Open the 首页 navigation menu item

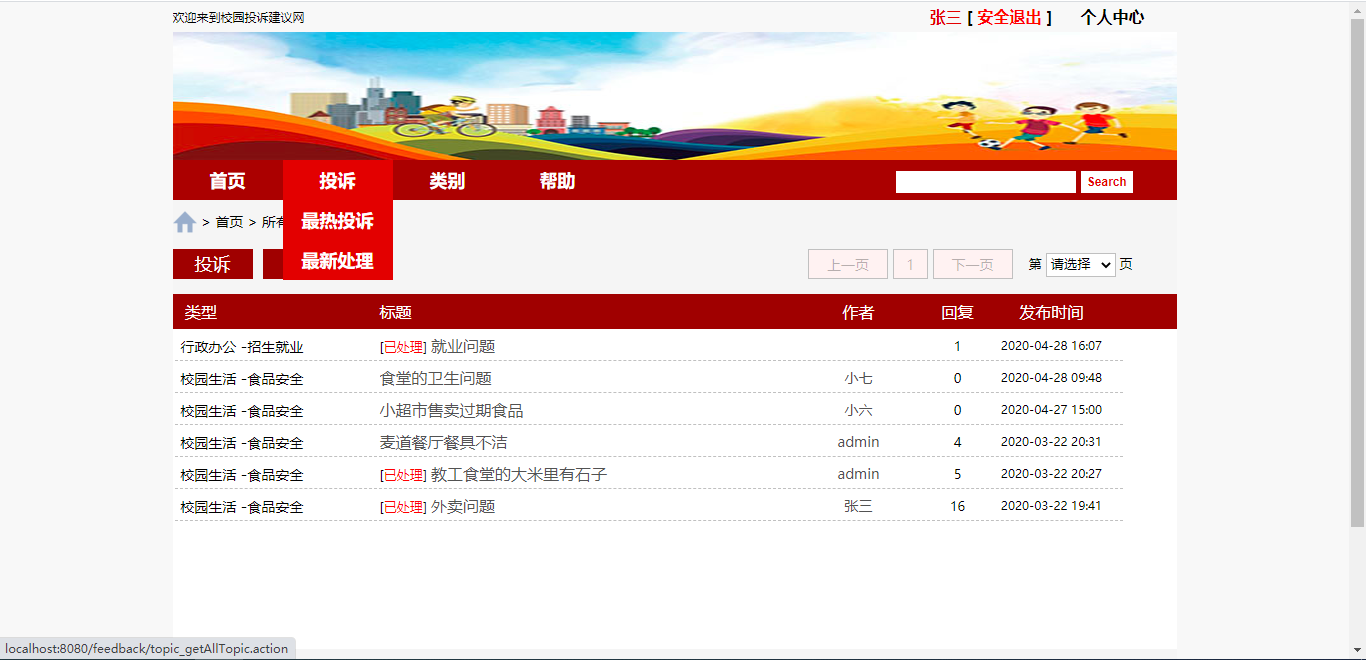228,181
